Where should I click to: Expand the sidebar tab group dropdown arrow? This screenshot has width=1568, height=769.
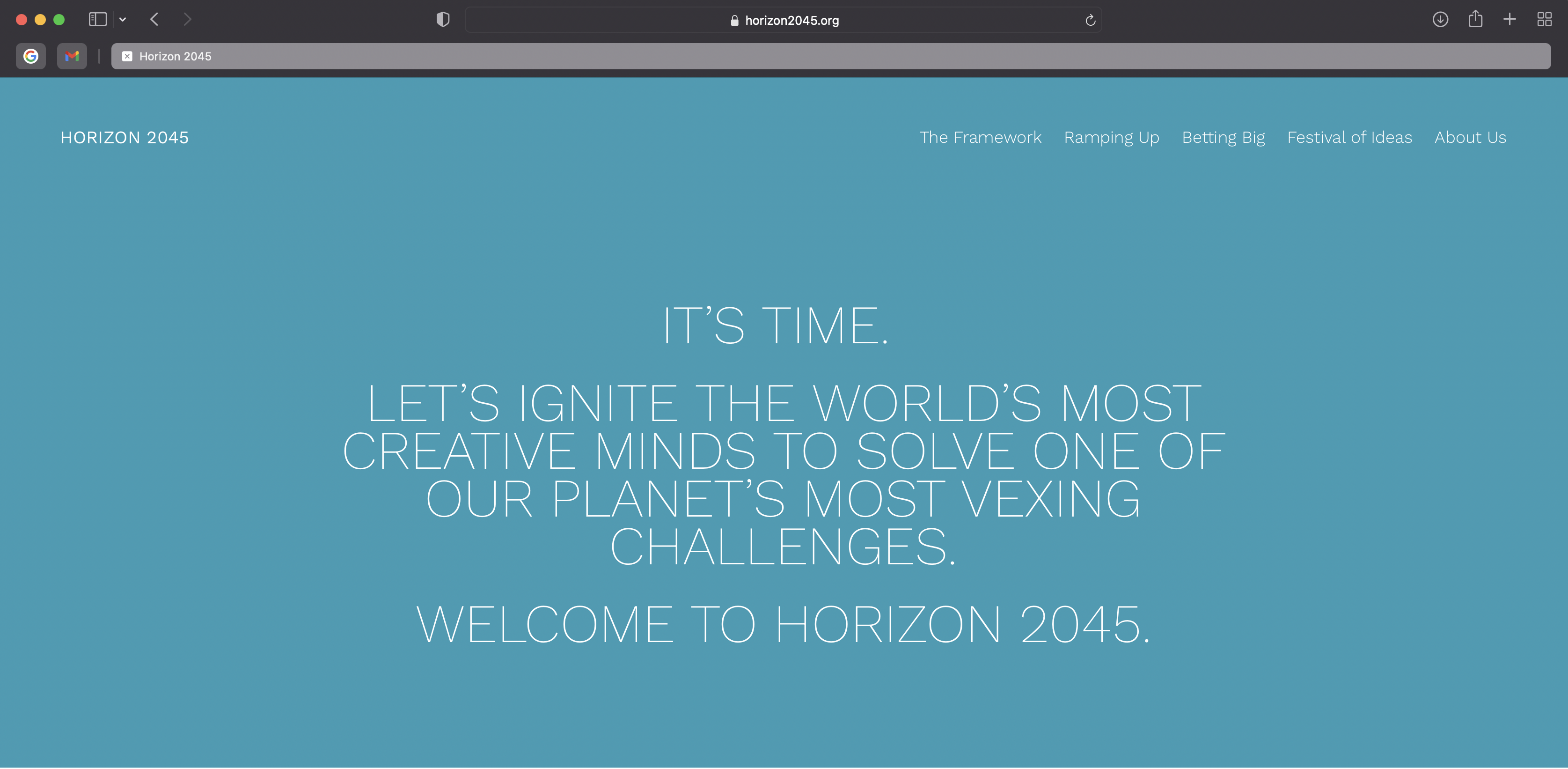pos(123,20)
